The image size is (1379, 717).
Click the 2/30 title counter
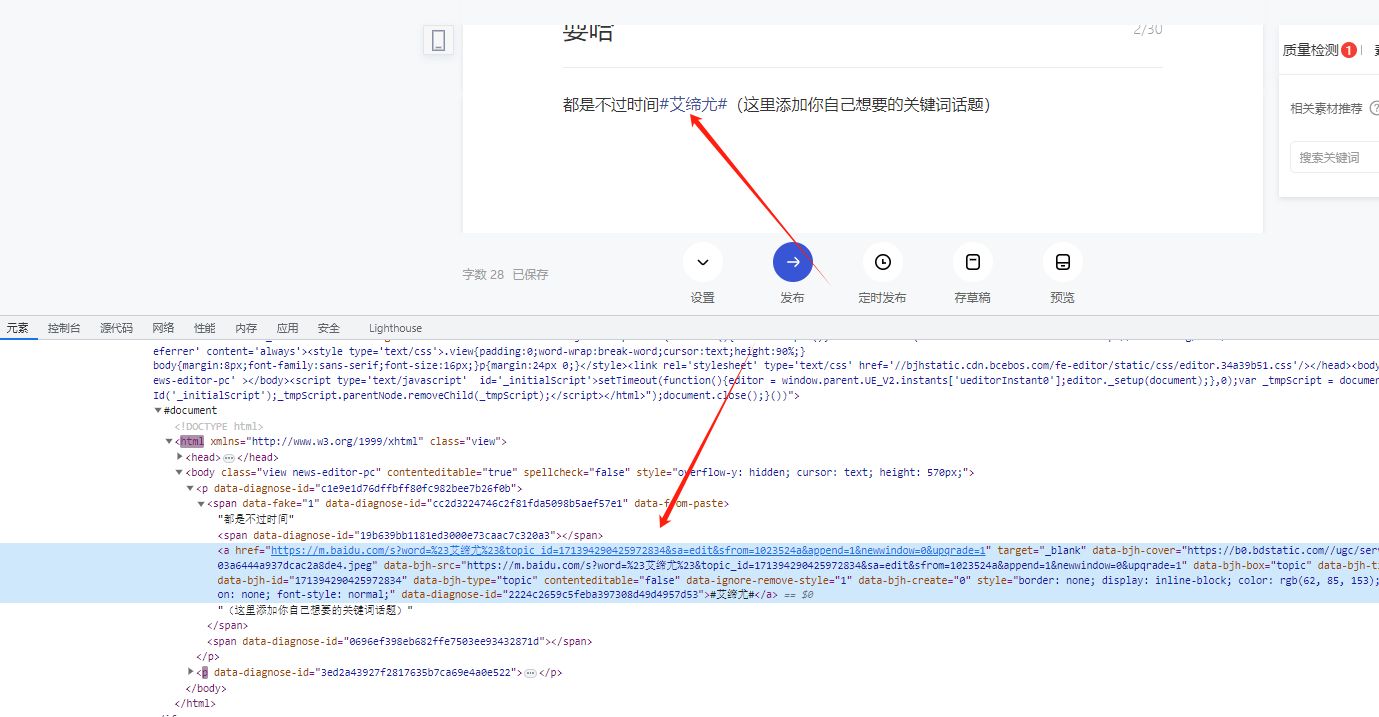tap(1148, 30)
